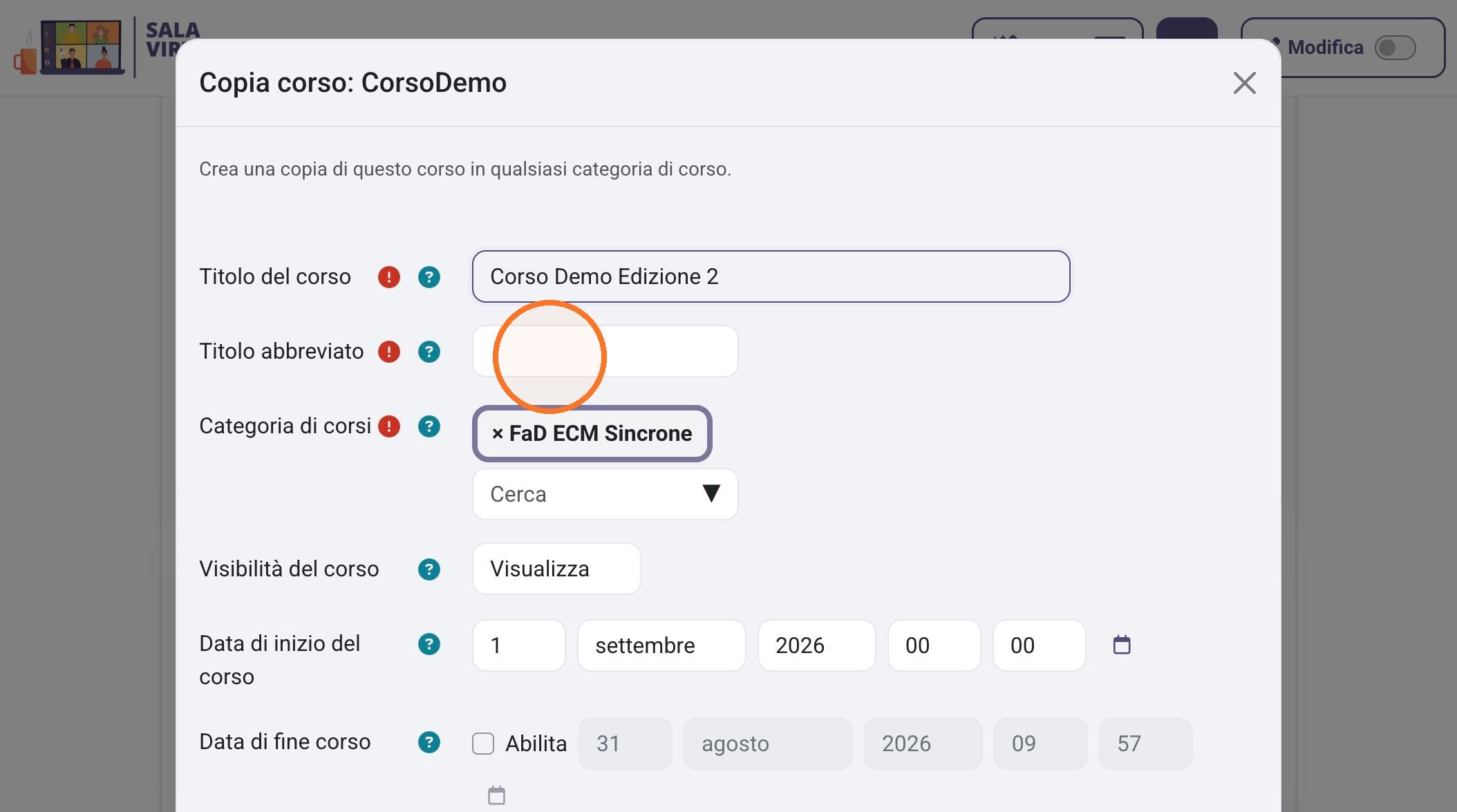Viewport: 1457px width, 812px height.
Task: Click end hour dropdown showing 09
Action: point(1040,744)
